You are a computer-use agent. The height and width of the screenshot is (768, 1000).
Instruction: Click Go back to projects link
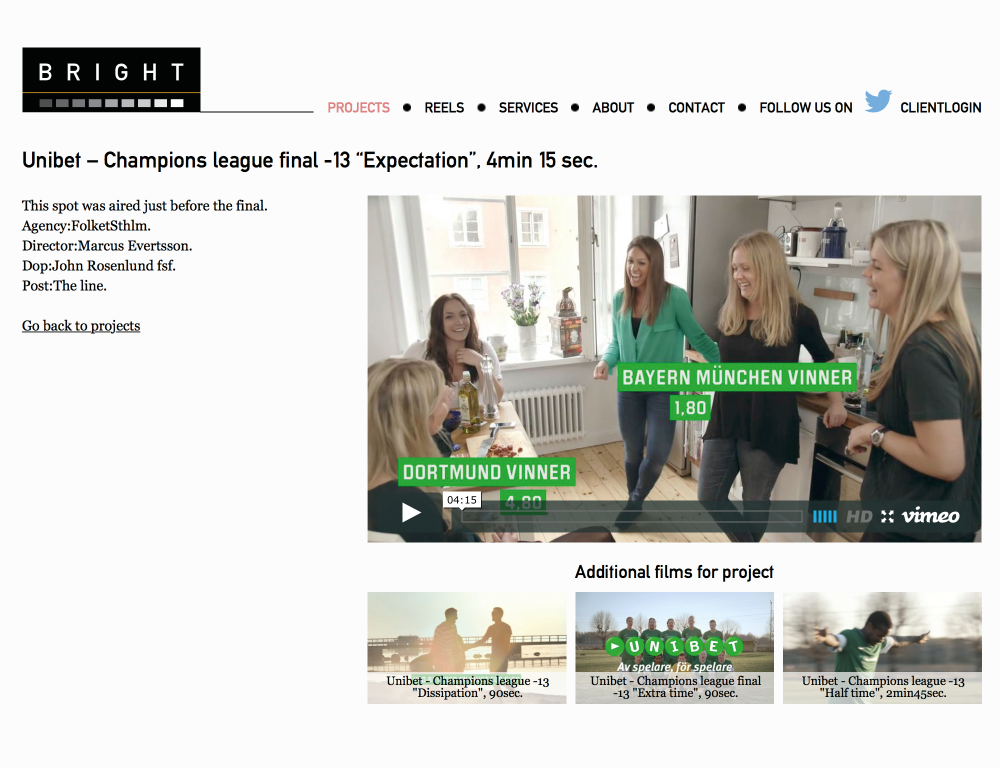point(81,326)
